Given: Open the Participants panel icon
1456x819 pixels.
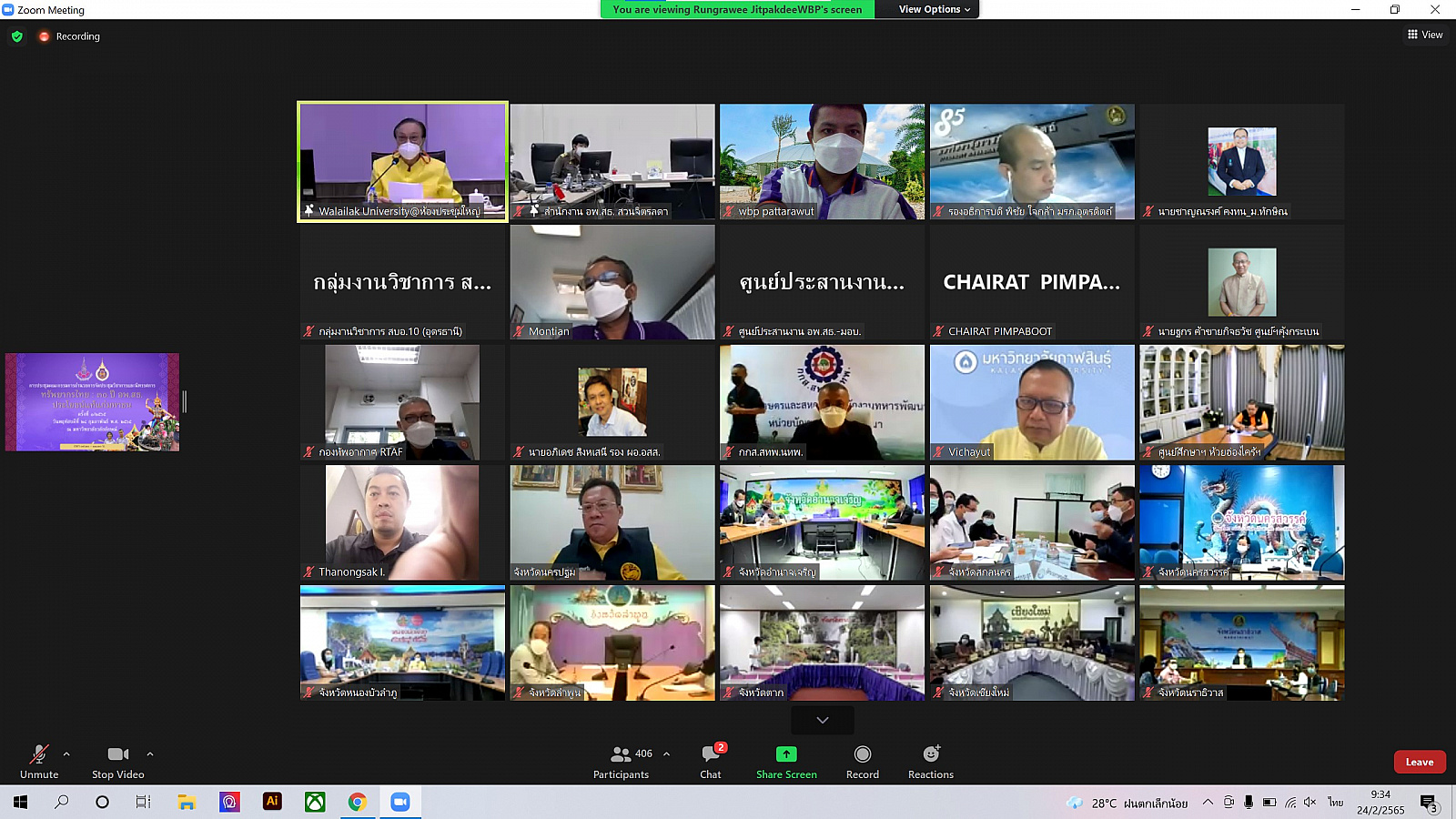Looking at the screenshot, I should (622, 754).
